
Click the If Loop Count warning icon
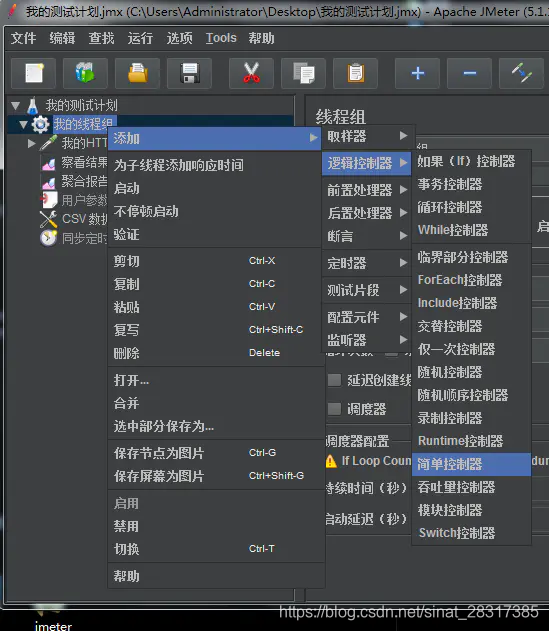click(331, 461)
